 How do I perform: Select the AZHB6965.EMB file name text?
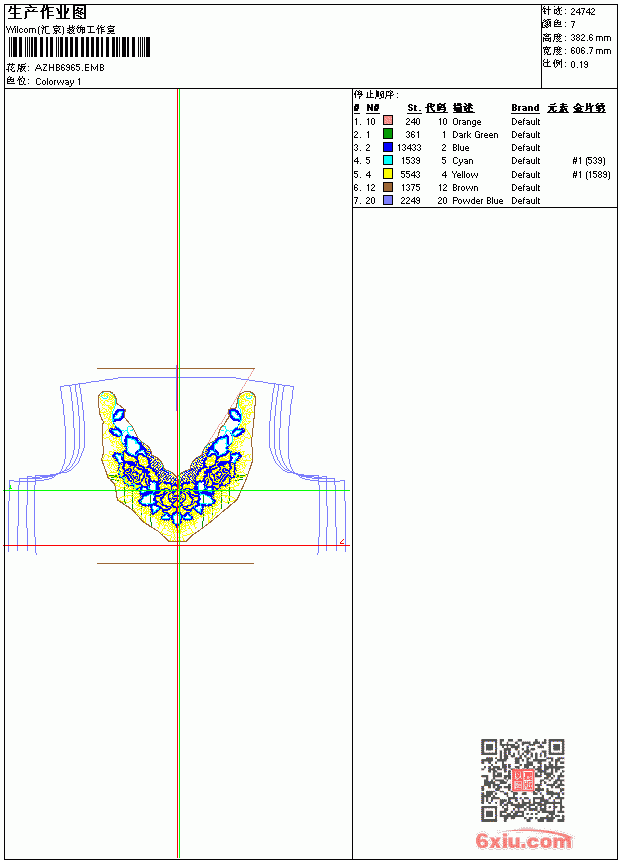[70, 68]
